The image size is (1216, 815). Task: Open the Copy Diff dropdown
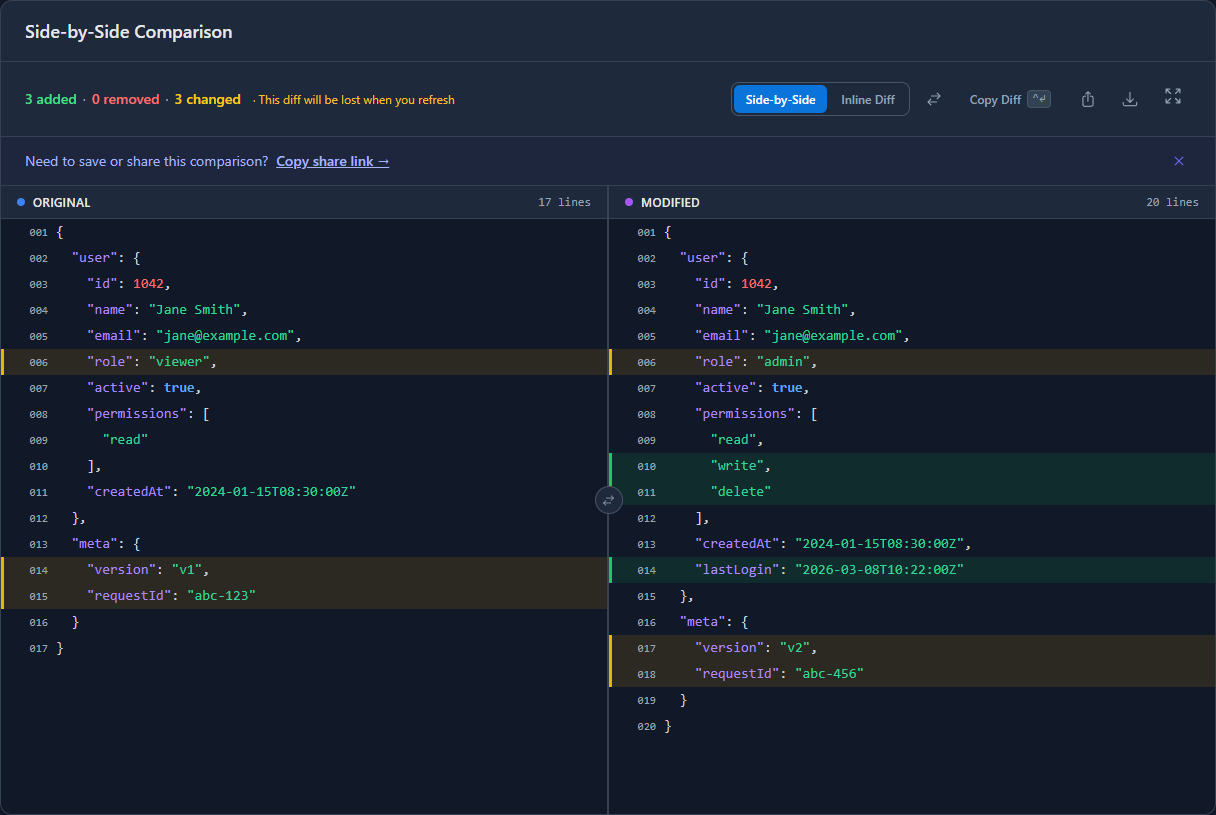993,99
